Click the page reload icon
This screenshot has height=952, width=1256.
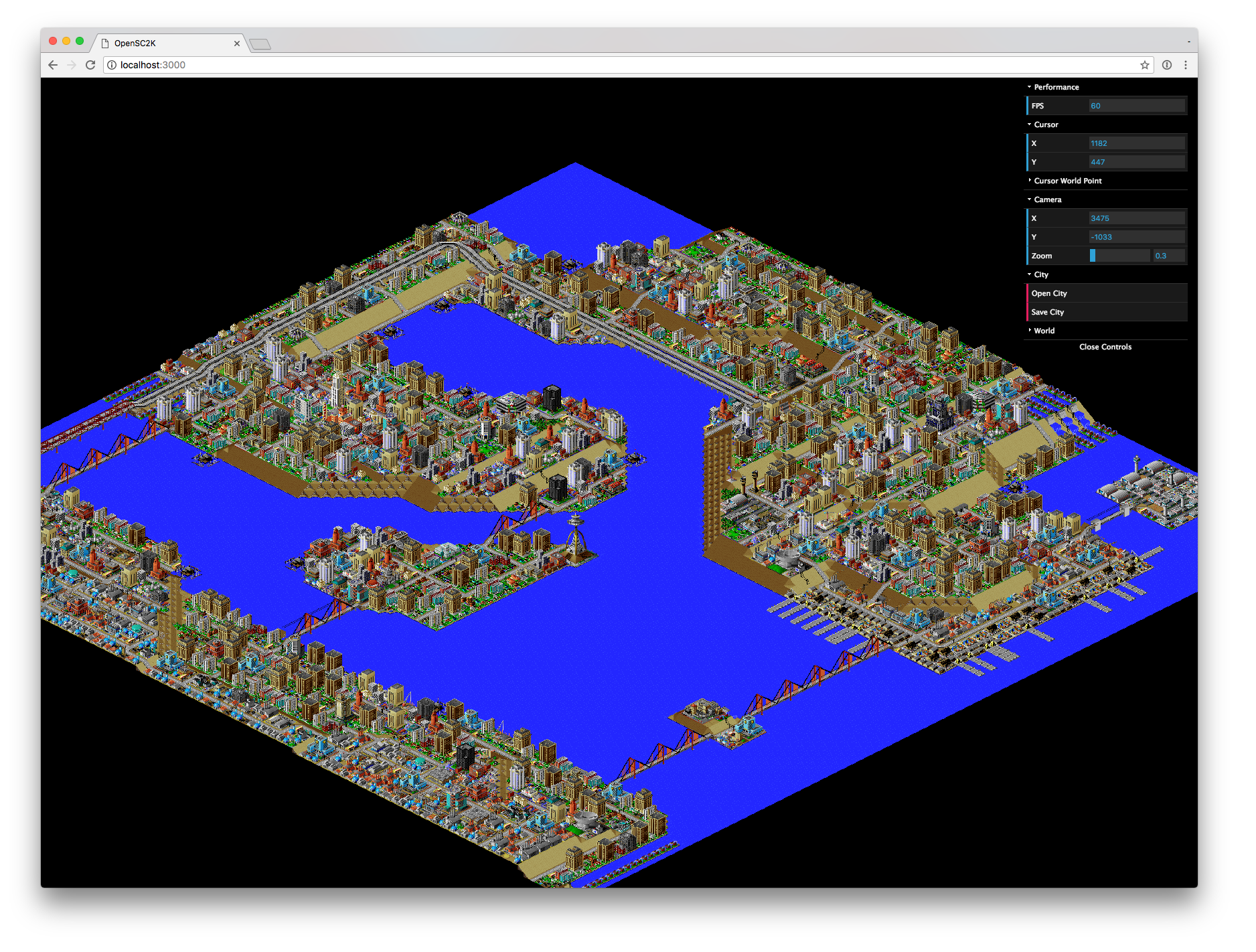[91, 65]
